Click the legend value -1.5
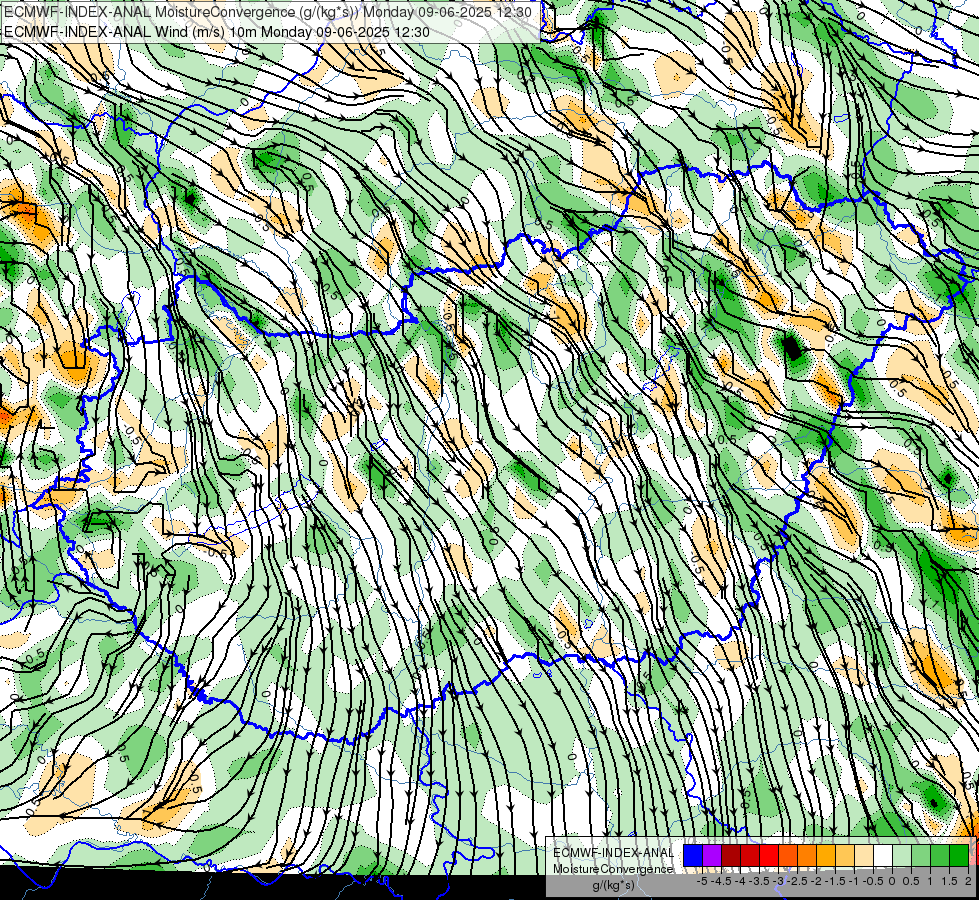The width and height of the screenshot is (979, 900). click(x=835, y=881)
